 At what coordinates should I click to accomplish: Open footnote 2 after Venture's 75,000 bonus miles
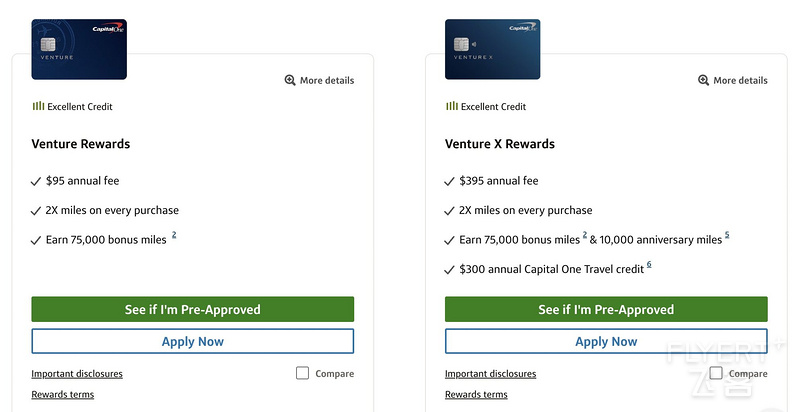tap(174, 235)
